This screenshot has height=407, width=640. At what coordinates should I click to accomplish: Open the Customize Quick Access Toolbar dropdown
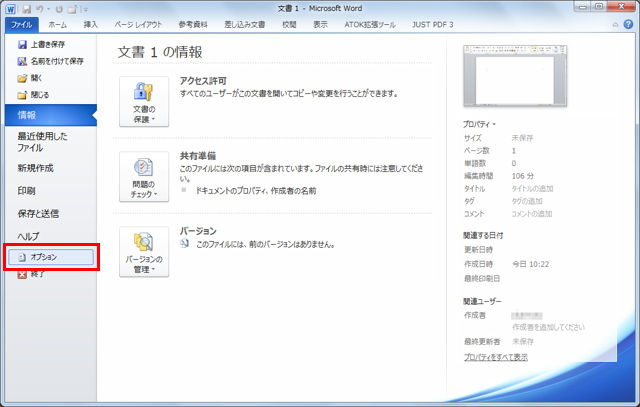(x=85, y=9)
